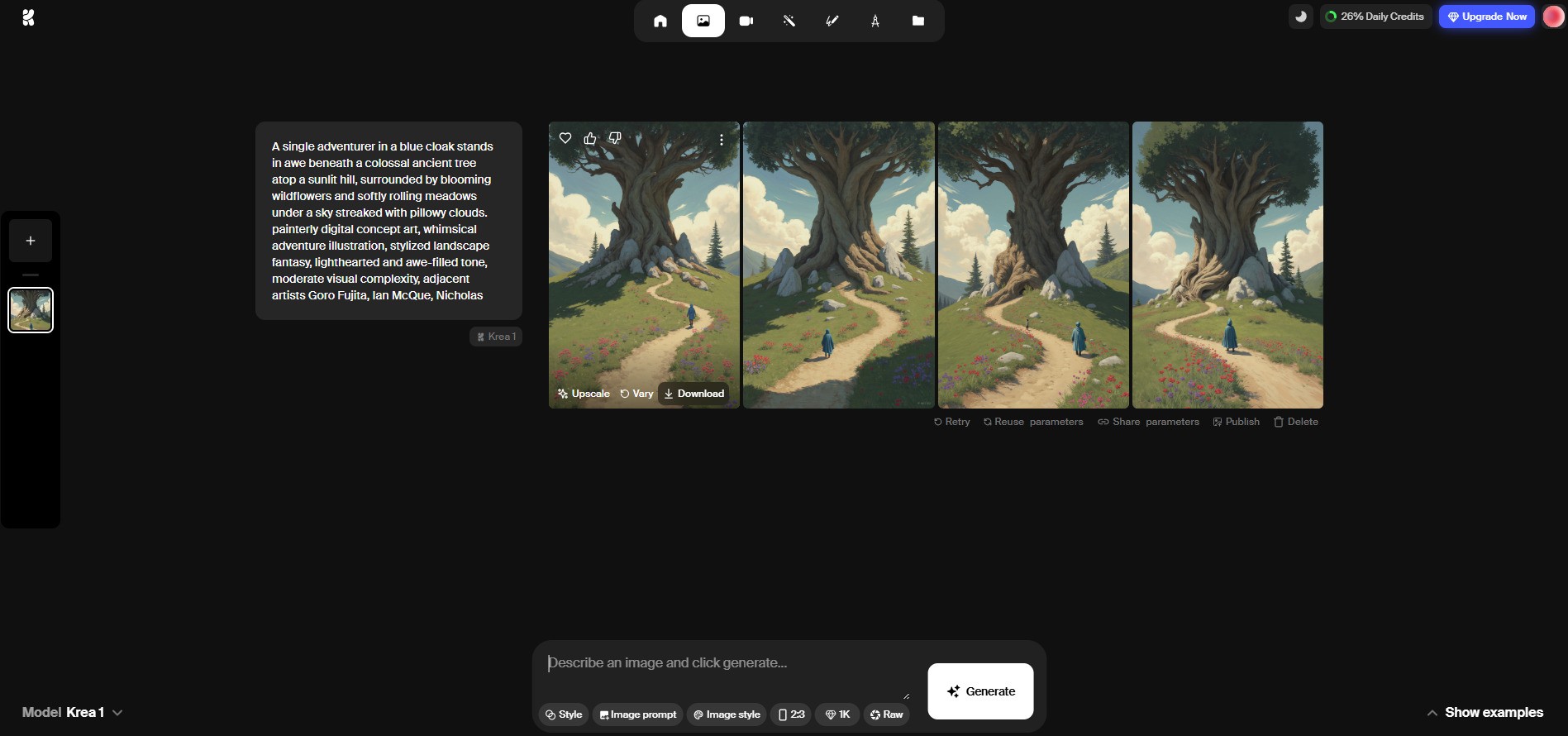Open the Video generation tab
Viewport: 1568px width, 736px height.
tap(746, 21)
